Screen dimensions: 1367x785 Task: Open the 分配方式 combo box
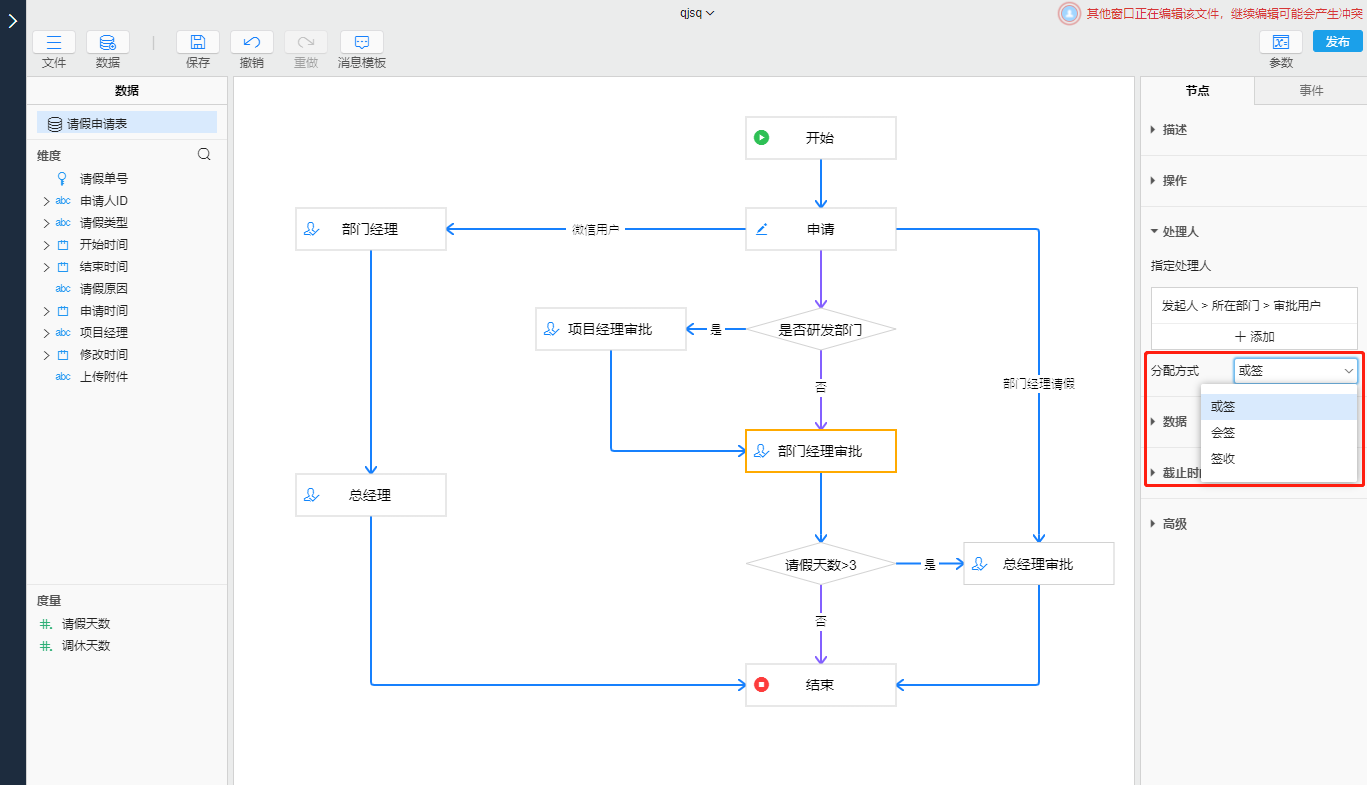click(1295, 371)
